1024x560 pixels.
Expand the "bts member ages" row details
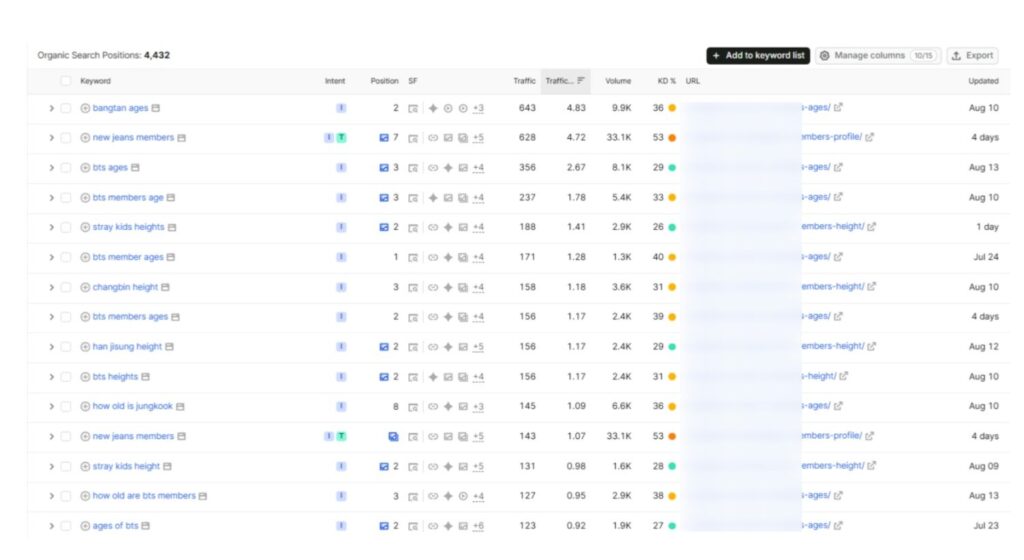click(x=52, y=257)
